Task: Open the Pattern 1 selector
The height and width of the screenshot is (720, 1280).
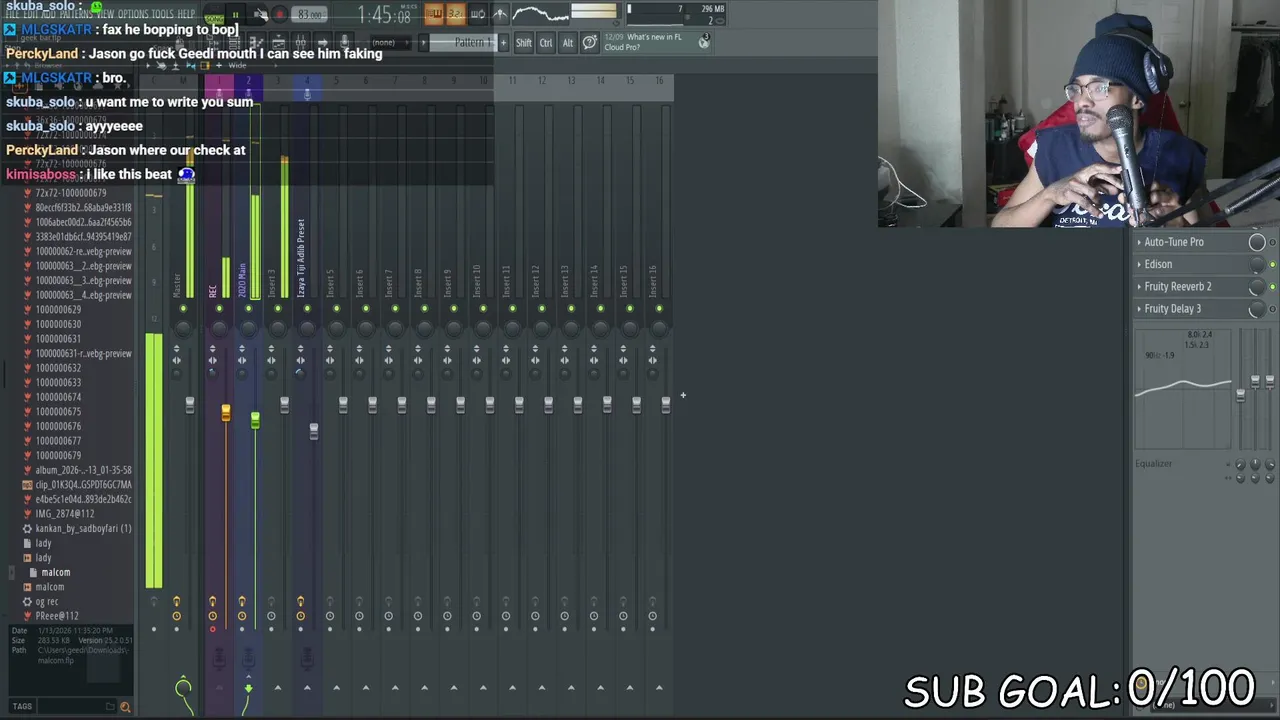Action: click(x=463, y=42)
